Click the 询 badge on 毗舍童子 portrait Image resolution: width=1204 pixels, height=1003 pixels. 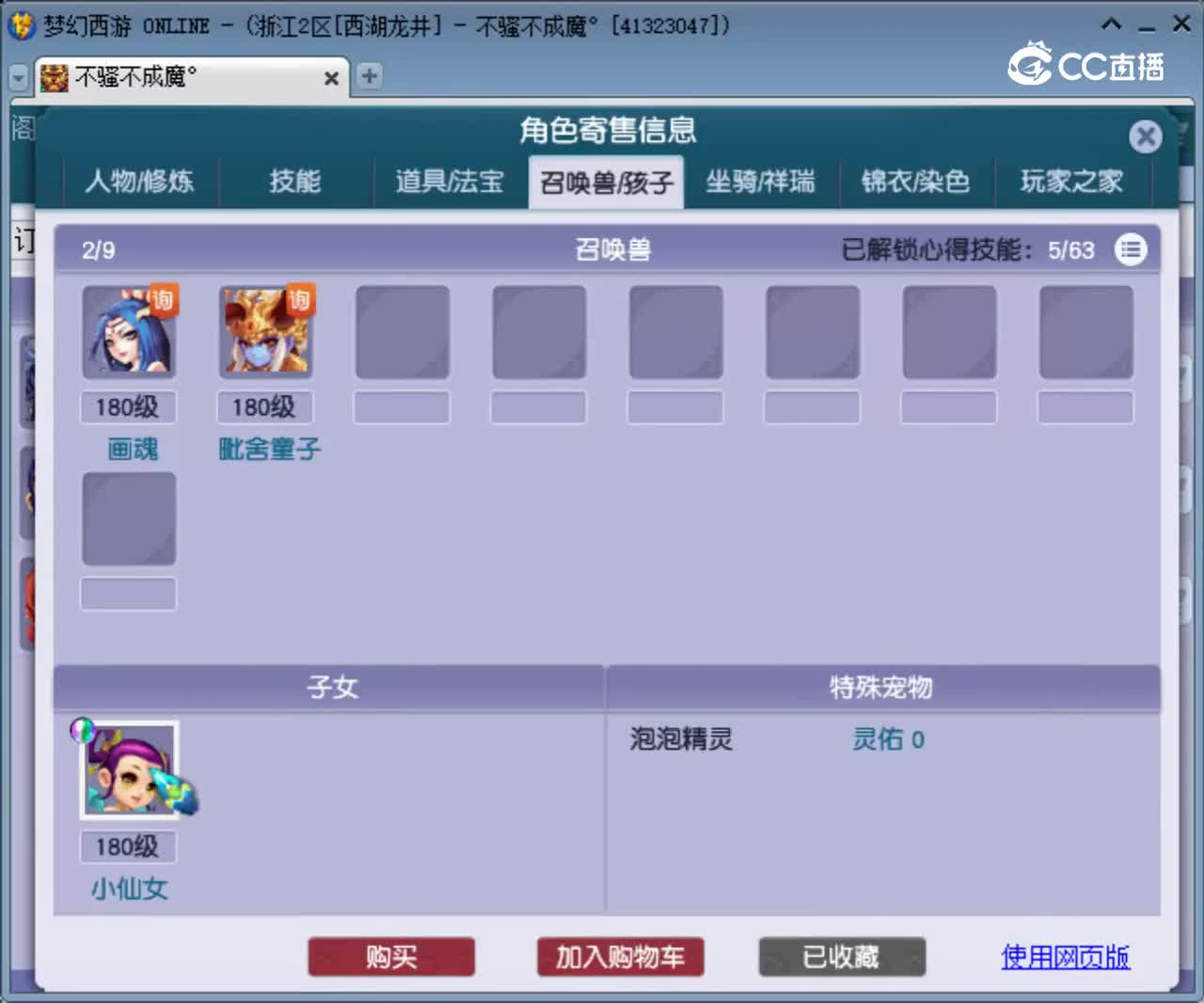point(300,300)
